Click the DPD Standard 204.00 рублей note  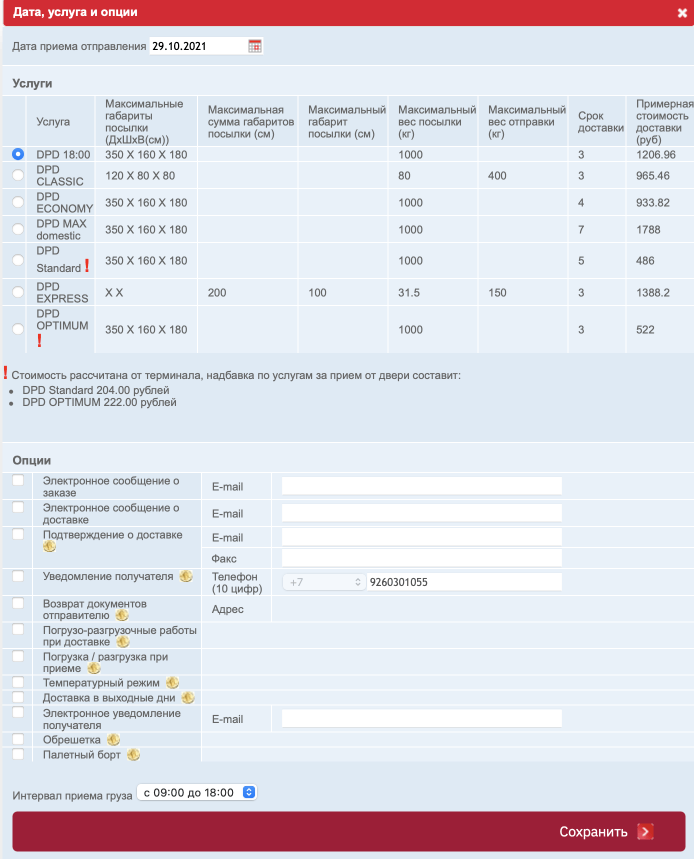(x=96, y=390)
